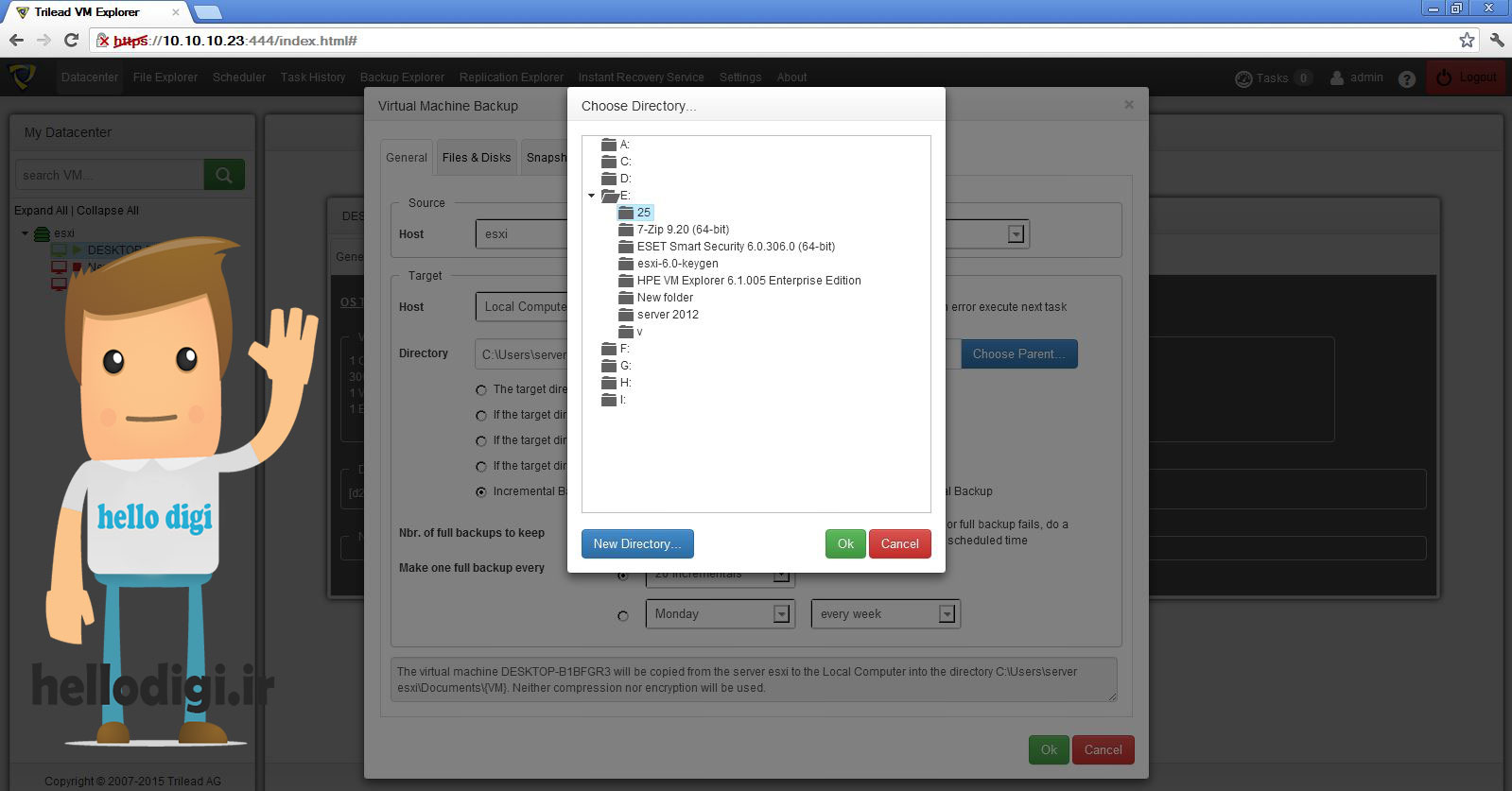Select the radio button beside Monday
1512x791 pixels.
(x=622, y=615)
